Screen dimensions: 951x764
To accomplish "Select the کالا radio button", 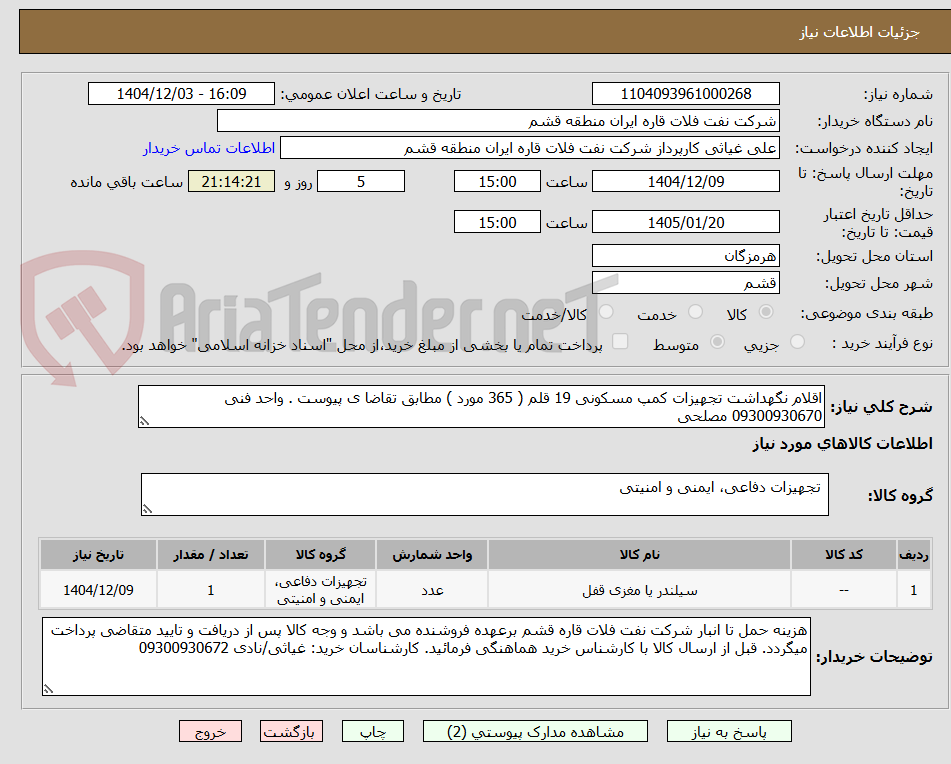I will [x=766, y=312].
